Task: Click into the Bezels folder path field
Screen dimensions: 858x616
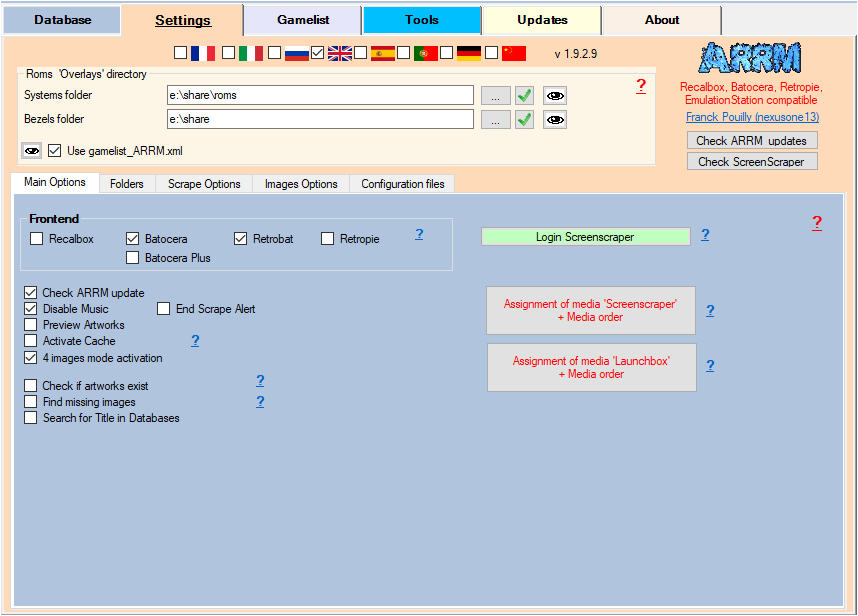Action: click(320, 120)
